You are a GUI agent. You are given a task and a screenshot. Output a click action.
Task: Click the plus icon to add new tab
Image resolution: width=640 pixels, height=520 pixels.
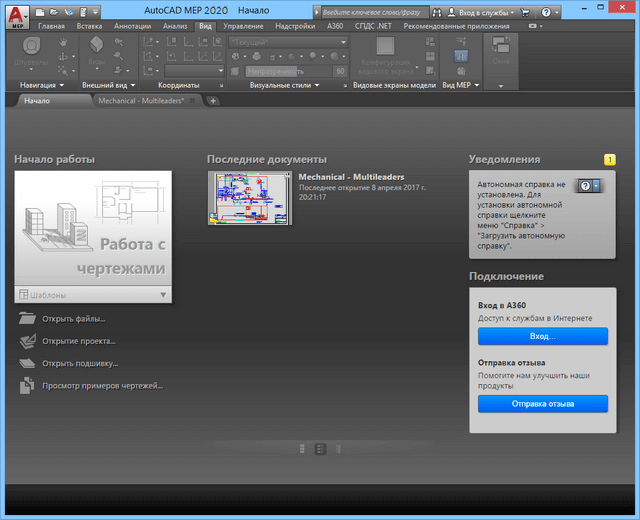(213, 101)
